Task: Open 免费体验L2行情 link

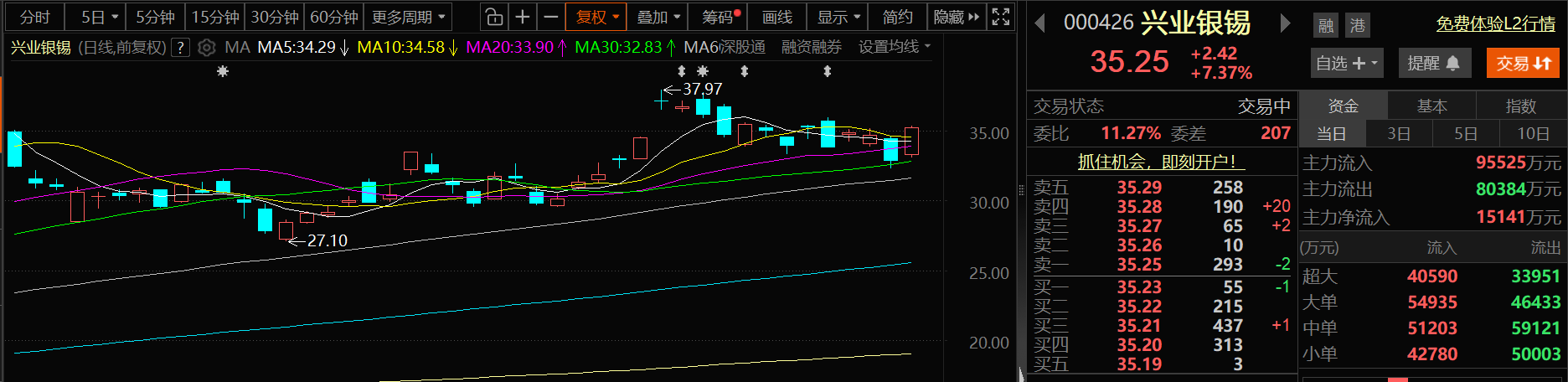Action: pos(1495,24)
